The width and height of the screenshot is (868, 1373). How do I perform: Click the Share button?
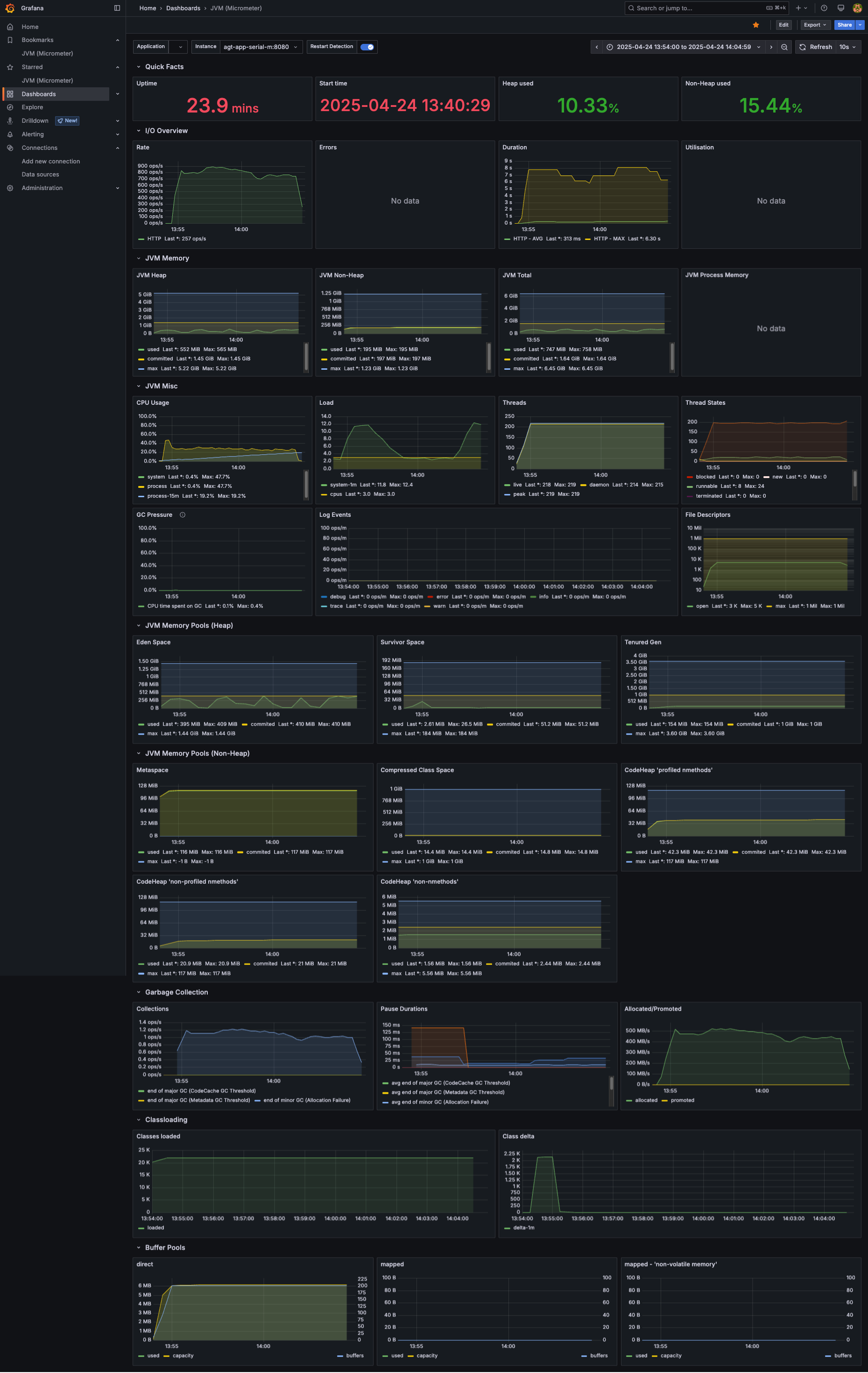click(x=845, y=25)
